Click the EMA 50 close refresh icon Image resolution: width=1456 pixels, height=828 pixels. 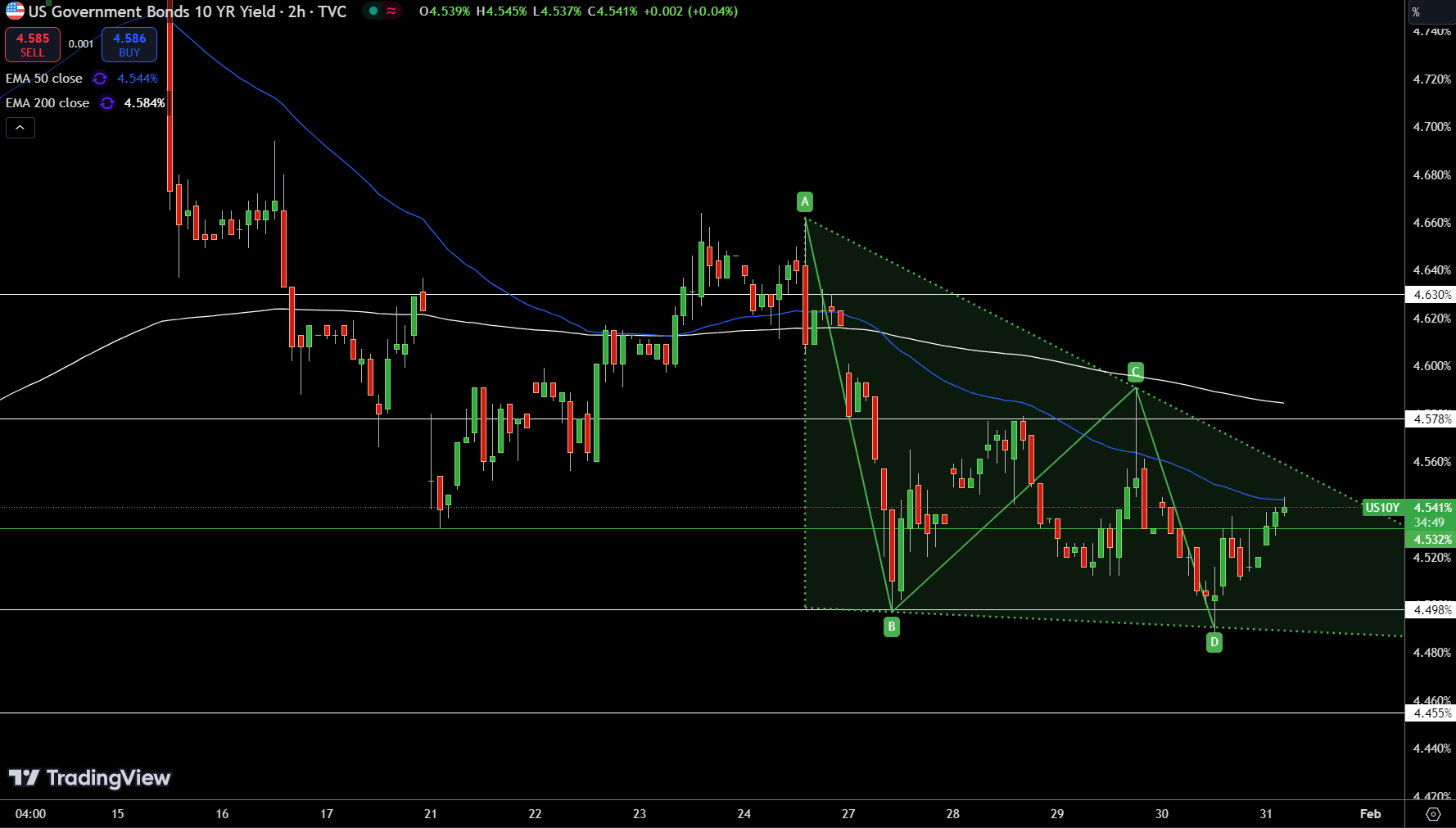point(100,79)
